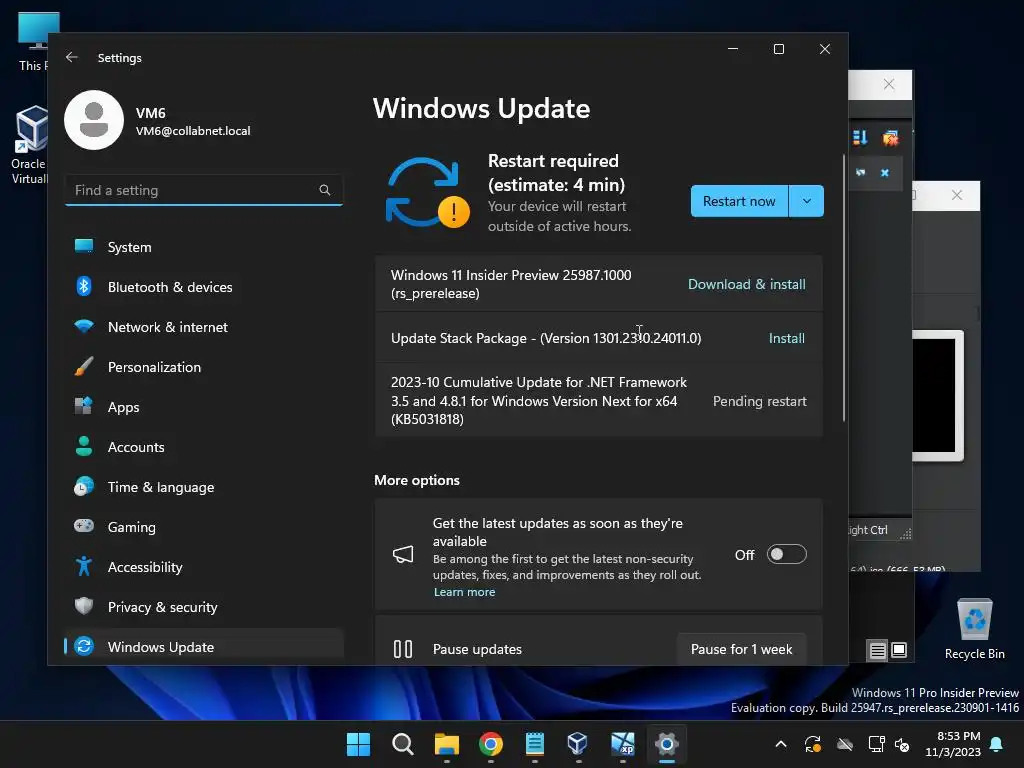Go to Network & internet settings
This screenshot has width=1024, height=768.
(203, 327)
